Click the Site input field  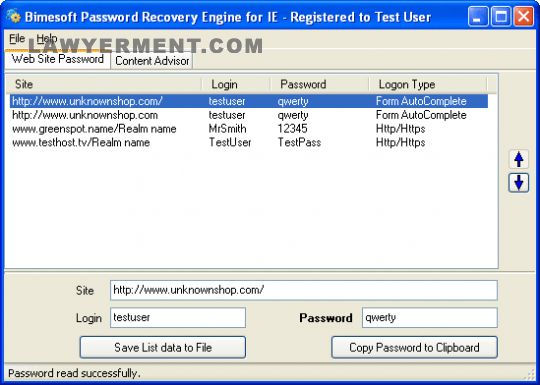point(304,290)
